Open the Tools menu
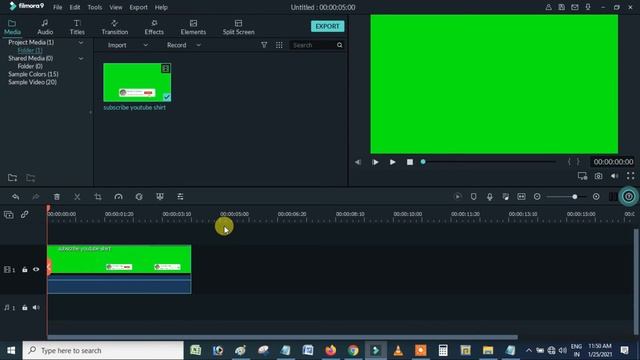640x360 pixels. point(95,7)
